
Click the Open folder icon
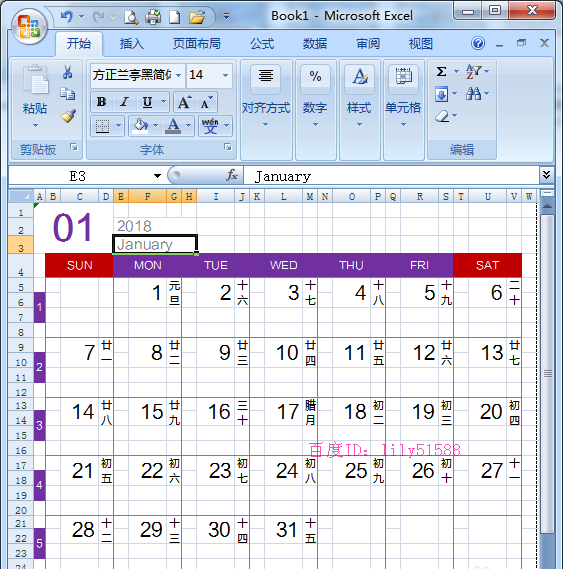click(x=197, y=17)
